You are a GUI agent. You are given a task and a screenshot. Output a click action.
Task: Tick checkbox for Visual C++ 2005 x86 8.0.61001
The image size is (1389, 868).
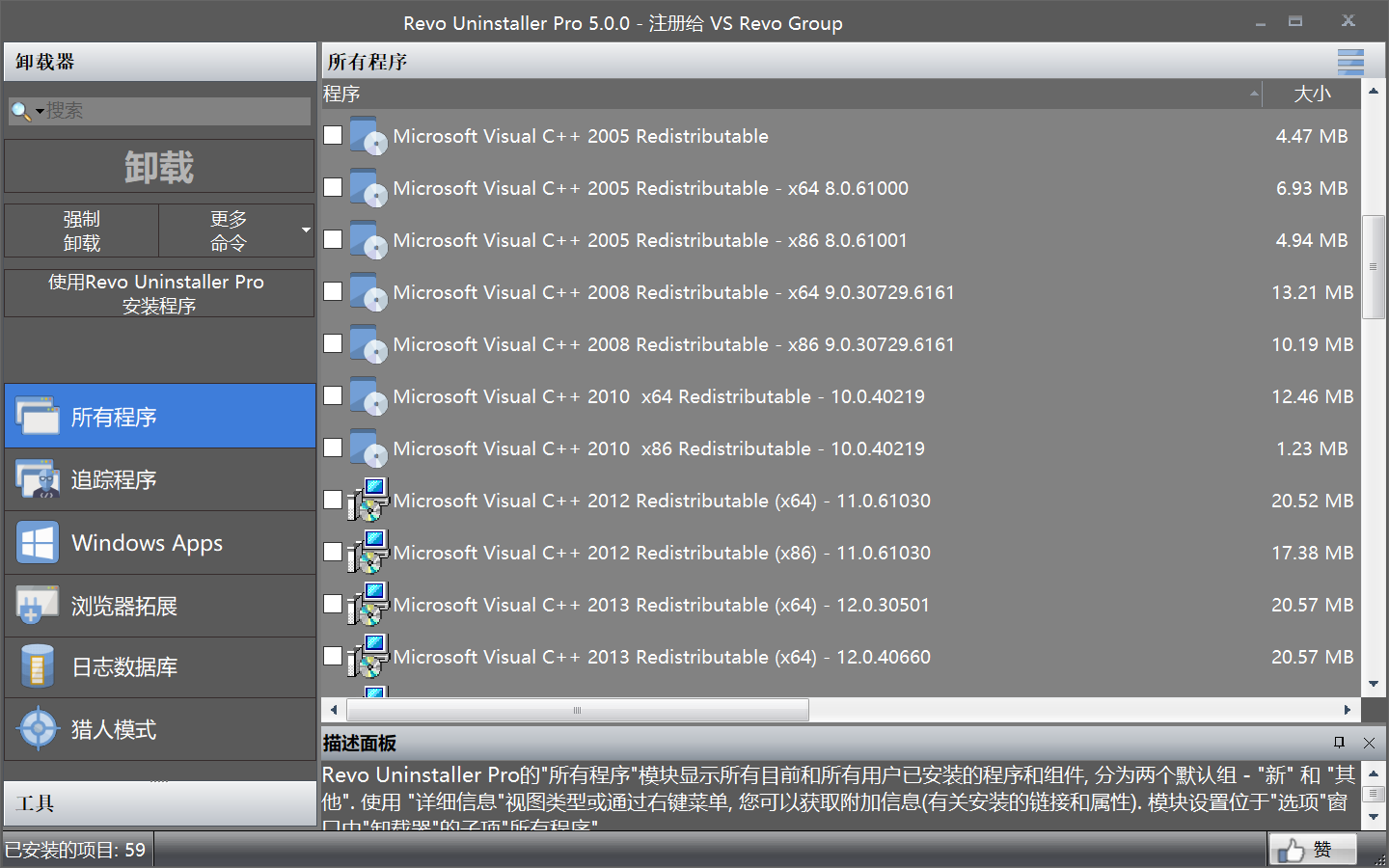(333, 239)
